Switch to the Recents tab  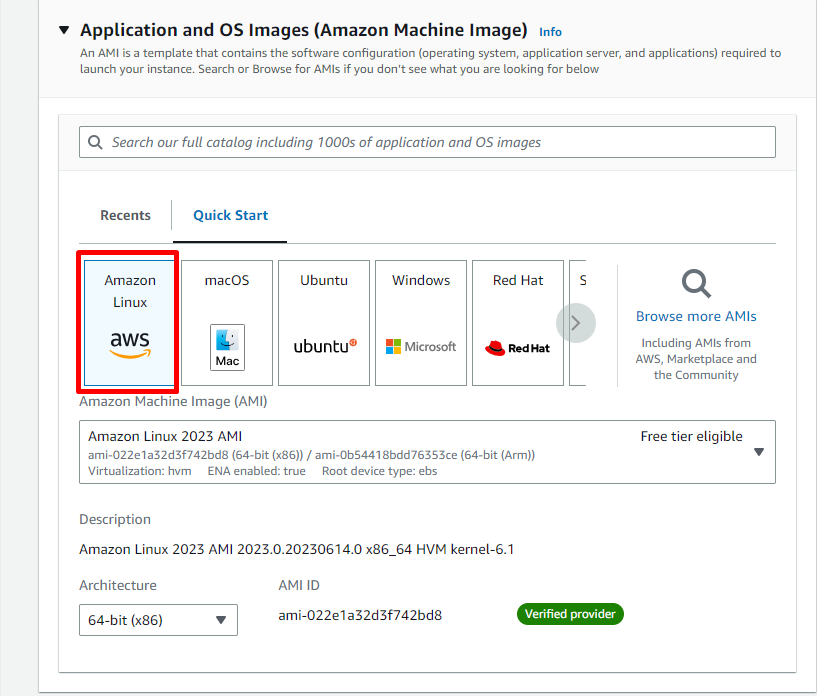(125, 215)
